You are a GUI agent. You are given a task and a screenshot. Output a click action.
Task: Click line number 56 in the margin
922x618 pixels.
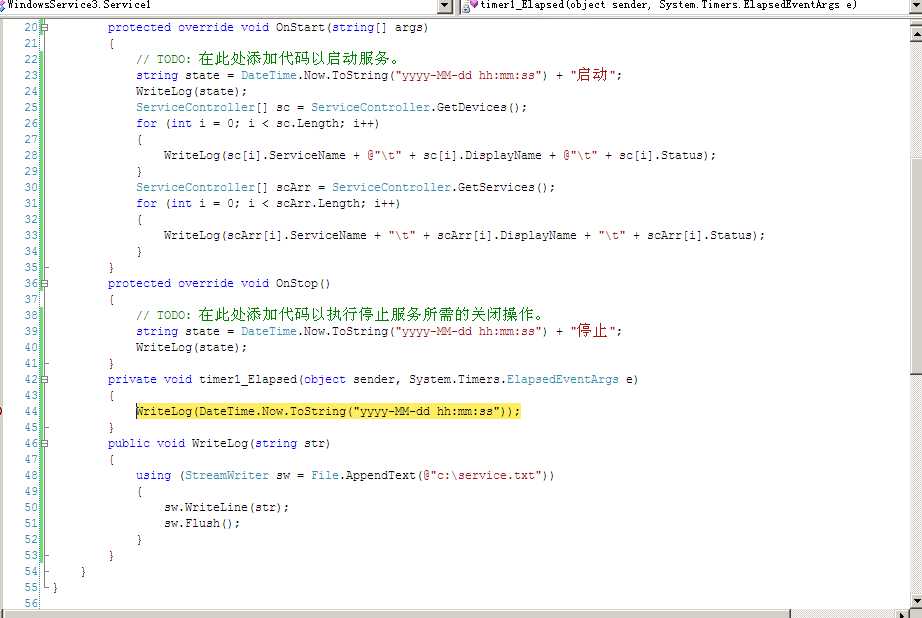pyautogui.click(x=31, y=603)
